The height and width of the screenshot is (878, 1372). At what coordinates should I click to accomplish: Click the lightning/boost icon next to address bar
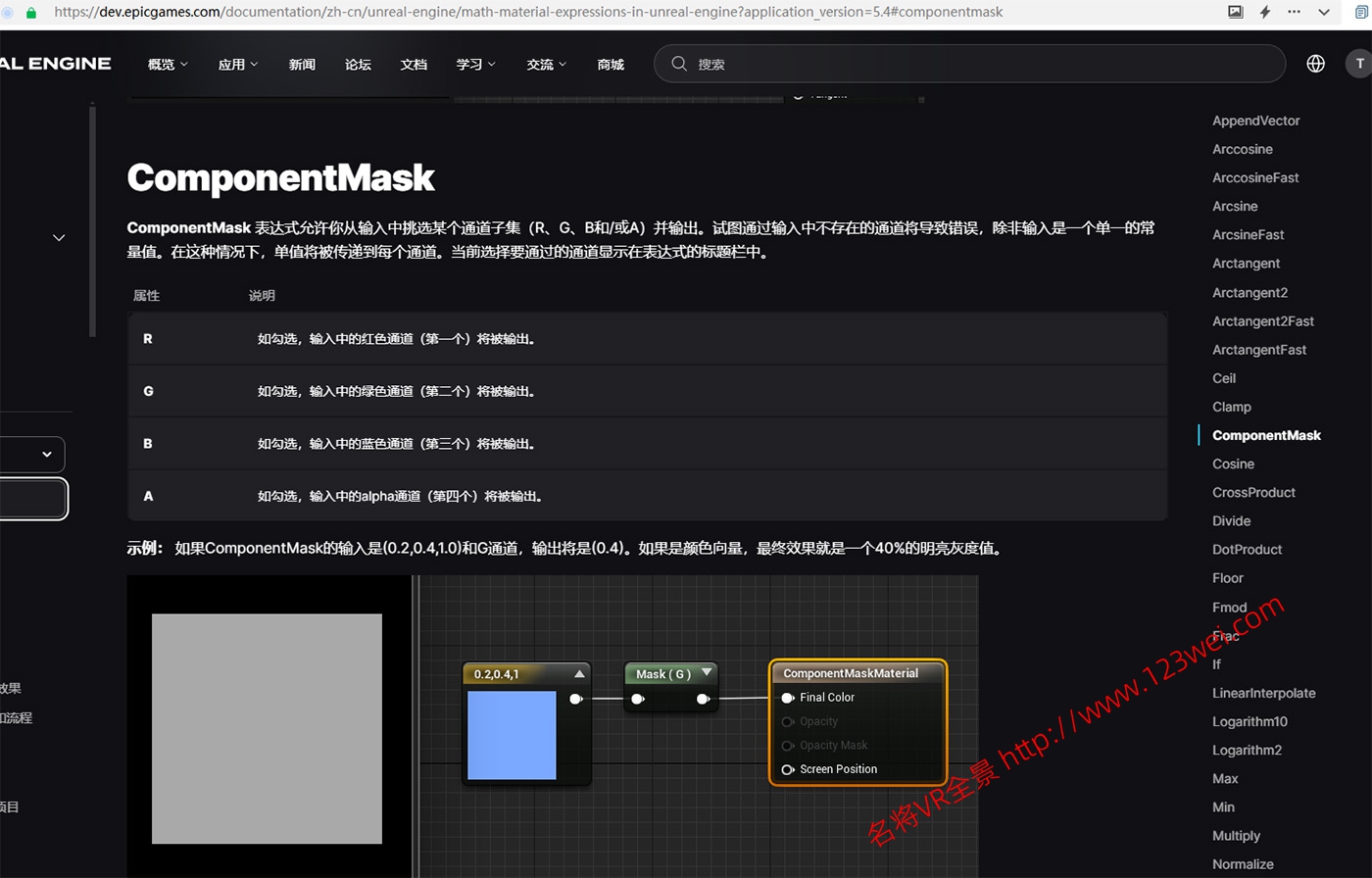1264,12
